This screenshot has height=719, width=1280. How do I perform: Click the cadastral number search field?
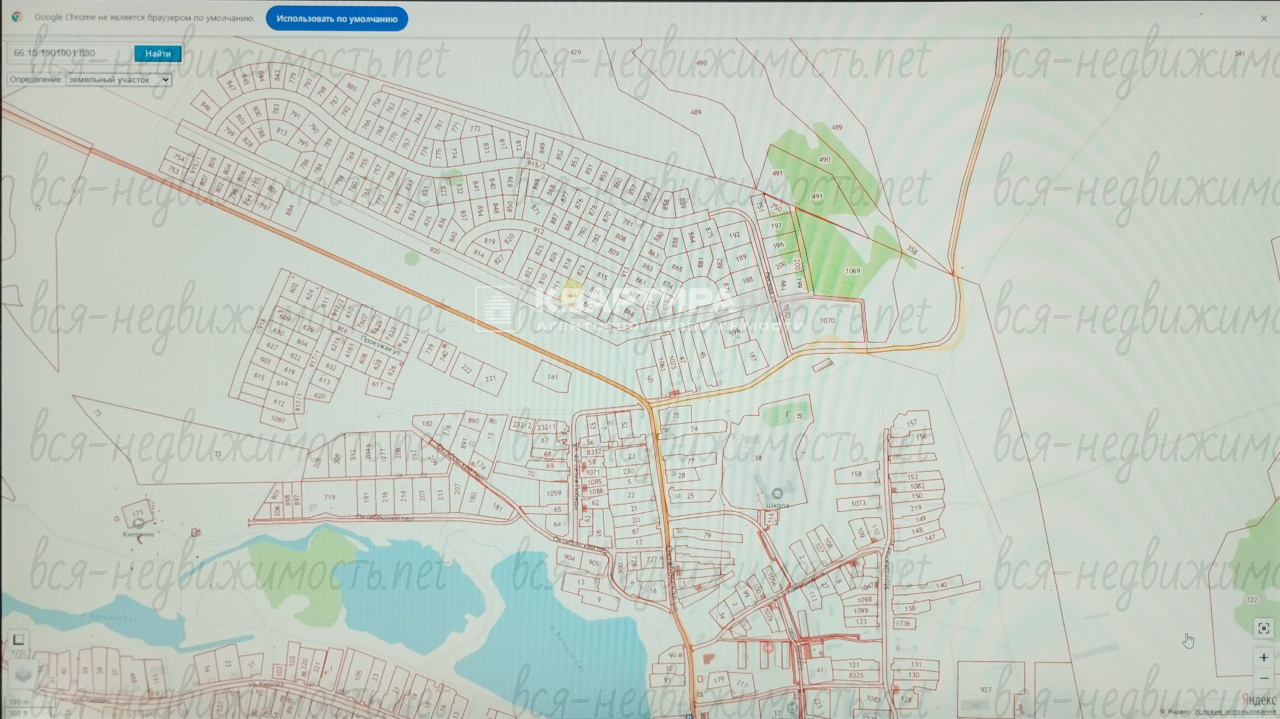pyautogui.click(x=68, y=53)
